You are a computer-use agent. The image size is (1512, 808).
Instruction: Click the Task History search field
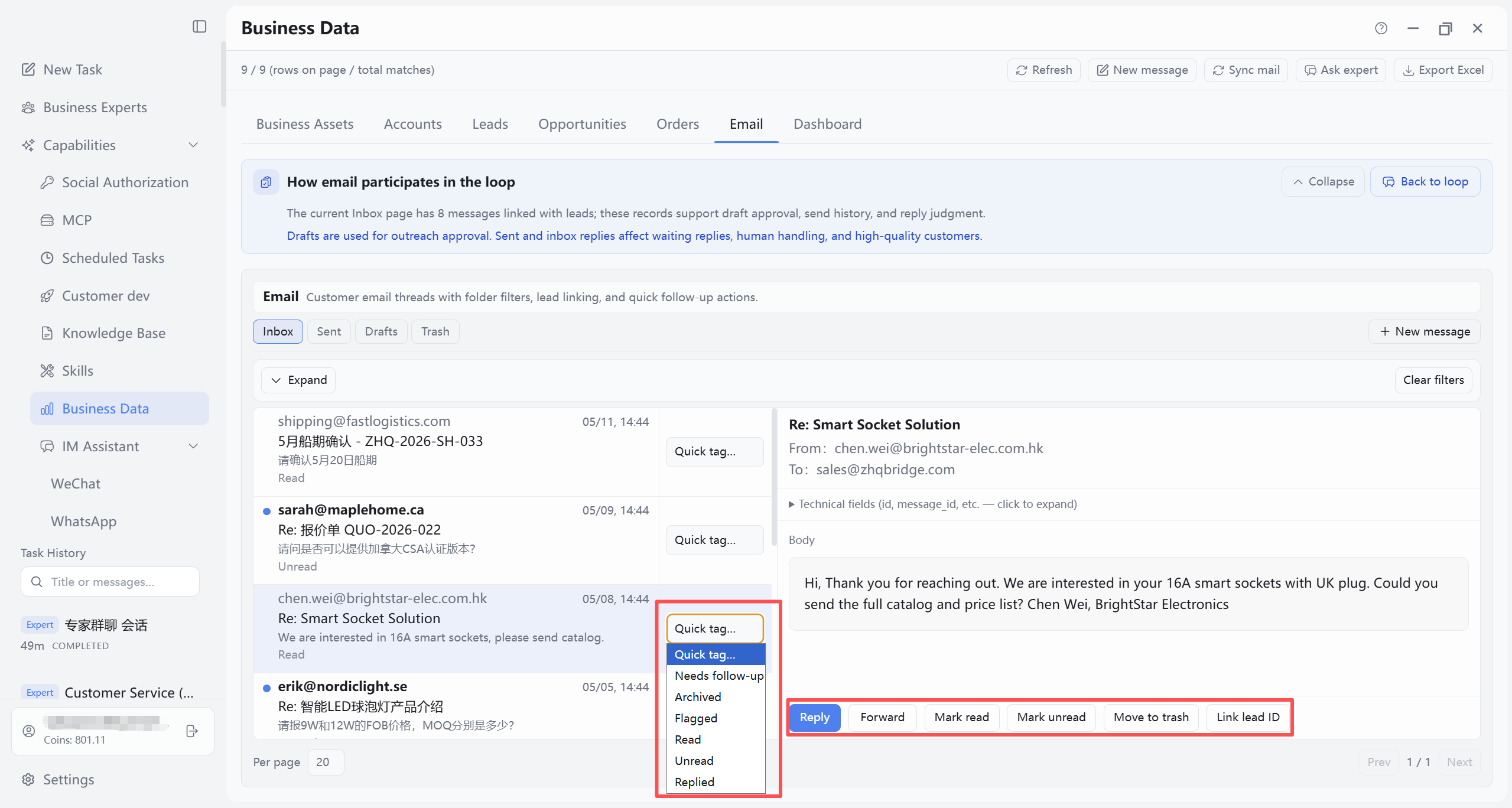tap(110, 582)
